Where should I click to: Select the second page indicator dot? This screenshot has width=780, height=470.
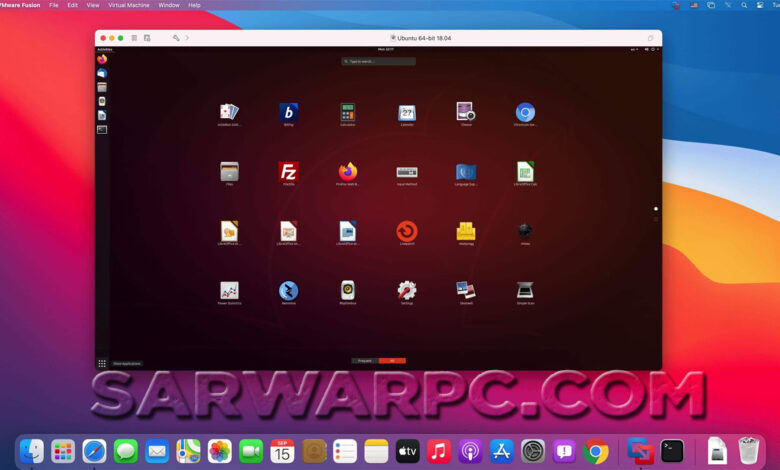tap(656, 219)
